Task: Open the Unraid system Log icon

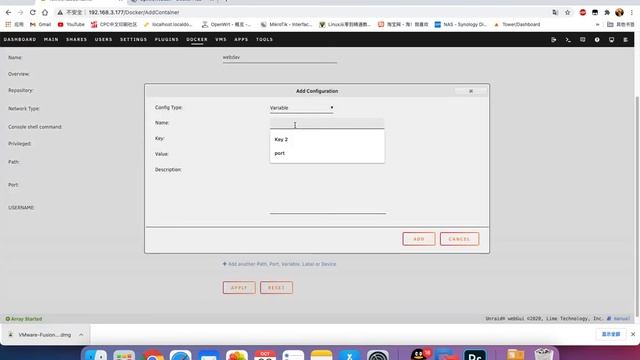Action: 625,40
